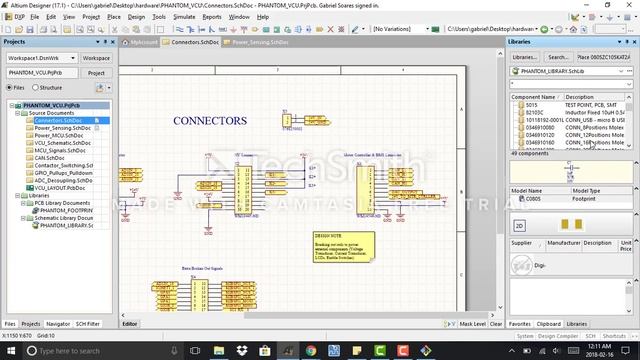
Task: Open Power_MCU.SchDoc in the project tree
Action: pyautogui.click(x=58, y=136)
